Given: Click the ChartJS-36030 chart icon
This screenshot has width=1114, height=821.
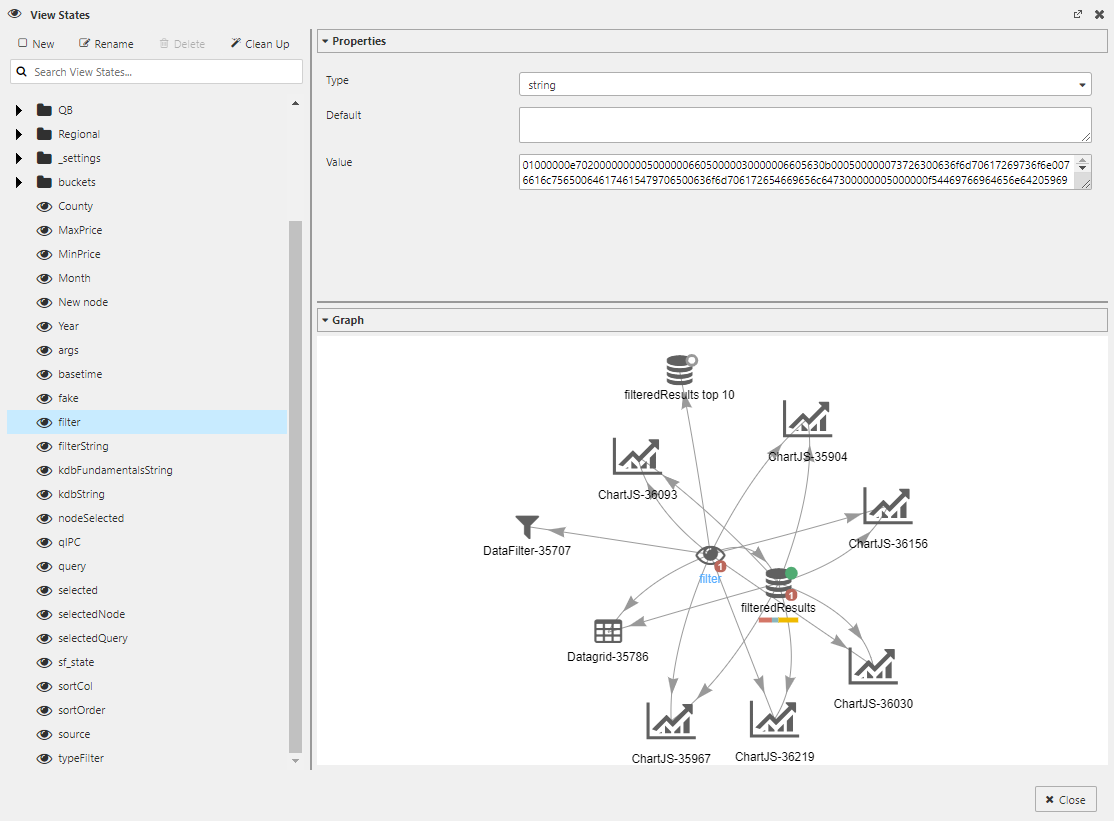Looking at the screenshot, I should (x=872, y=665).
